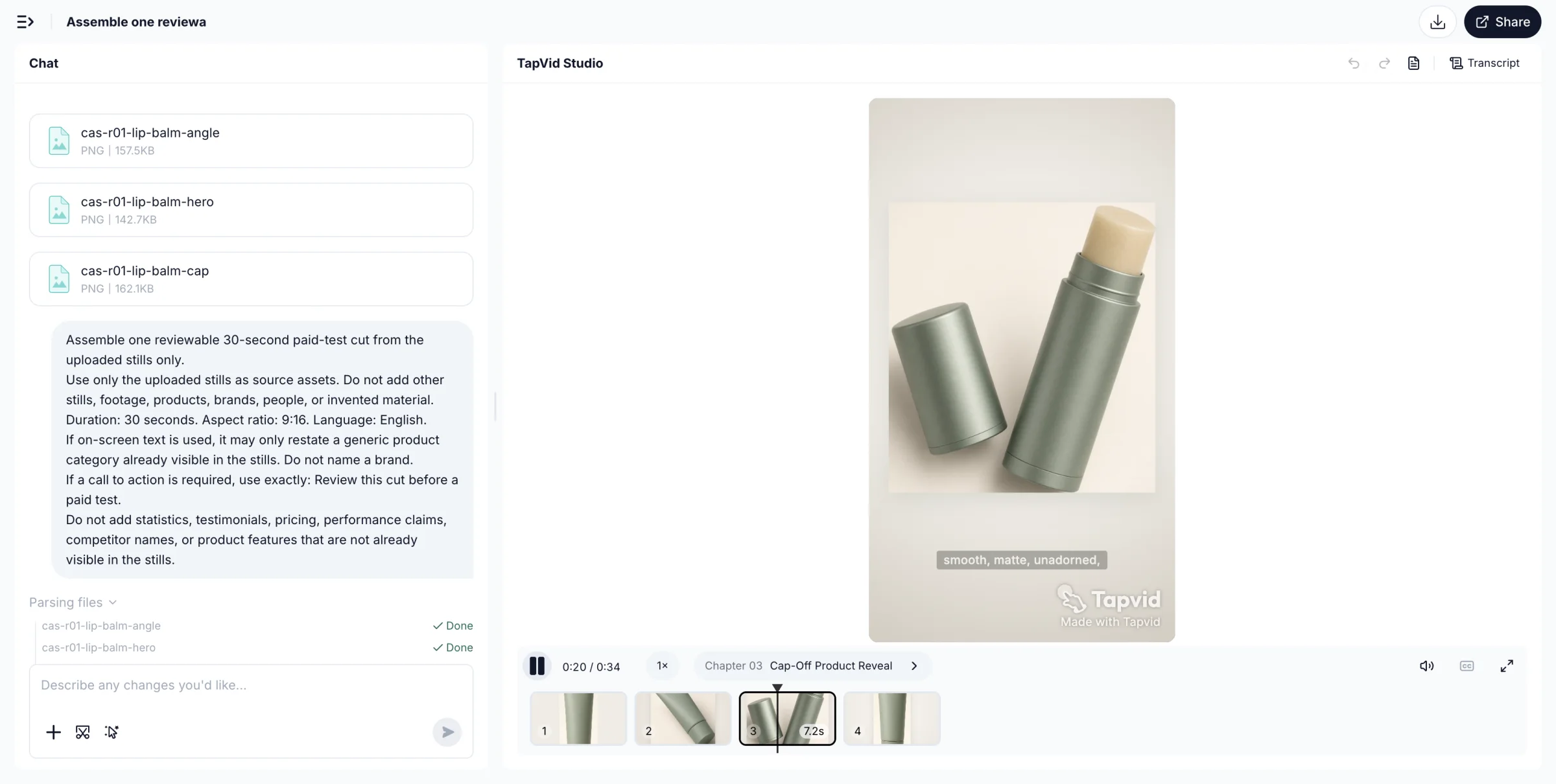The width and height of the screenshot is (1556, 784).
Task: Open the cas-r01-lip-balm-hero file card
Action: [251, 210]
